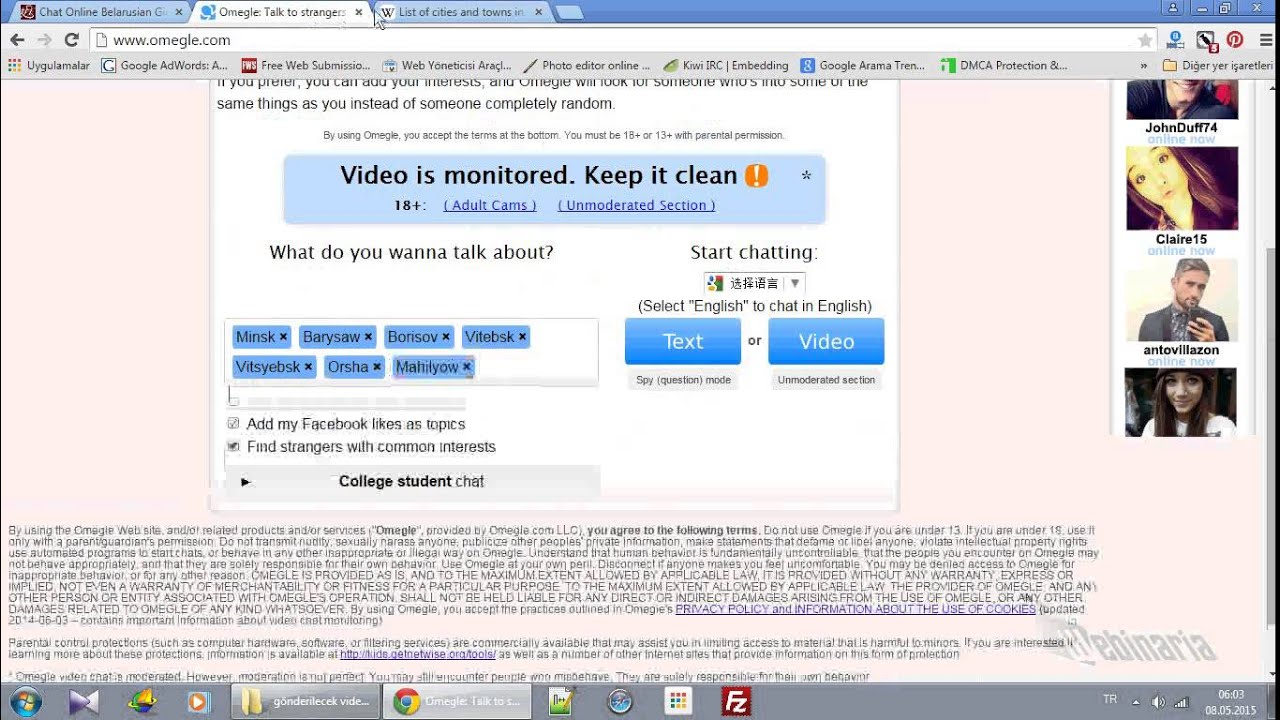
Task: Open the Chrome hamburger menu
Action: [1265, 40]
